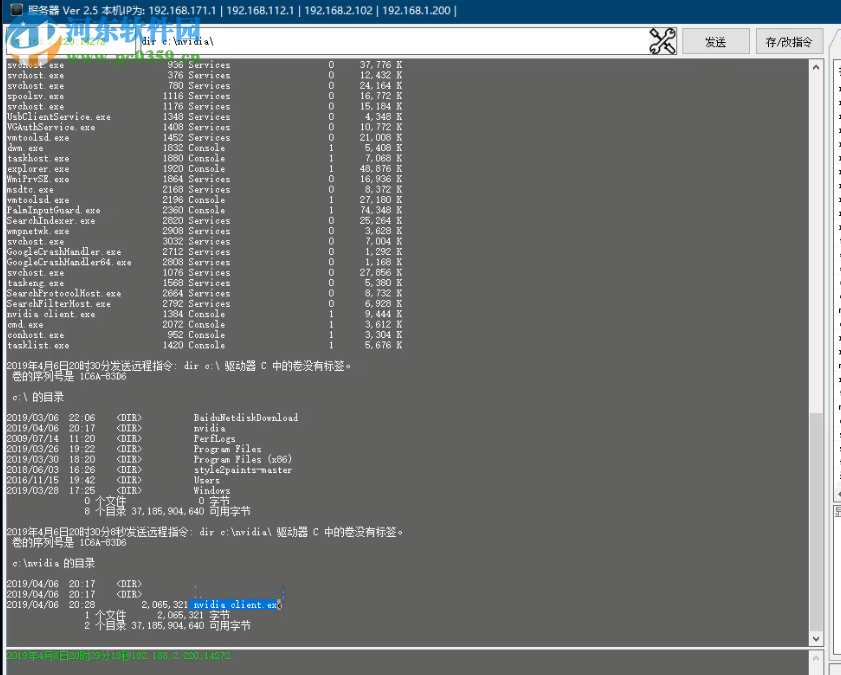Image resolution: width=841 pixels, height=675 pixels.
Task: Click the BaiduNetdiskDownload directory entry
Action: pos(246,418)
